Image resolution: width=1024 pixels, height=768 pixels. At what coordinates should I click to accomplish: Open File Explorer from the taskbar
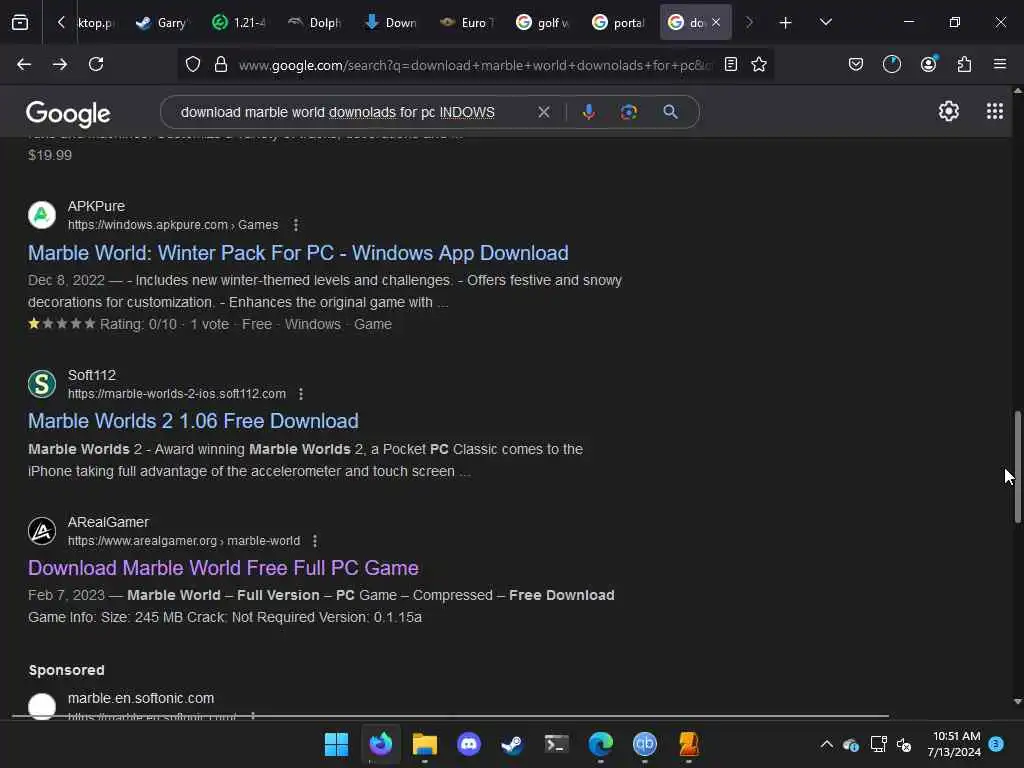(x=424, y=744)
